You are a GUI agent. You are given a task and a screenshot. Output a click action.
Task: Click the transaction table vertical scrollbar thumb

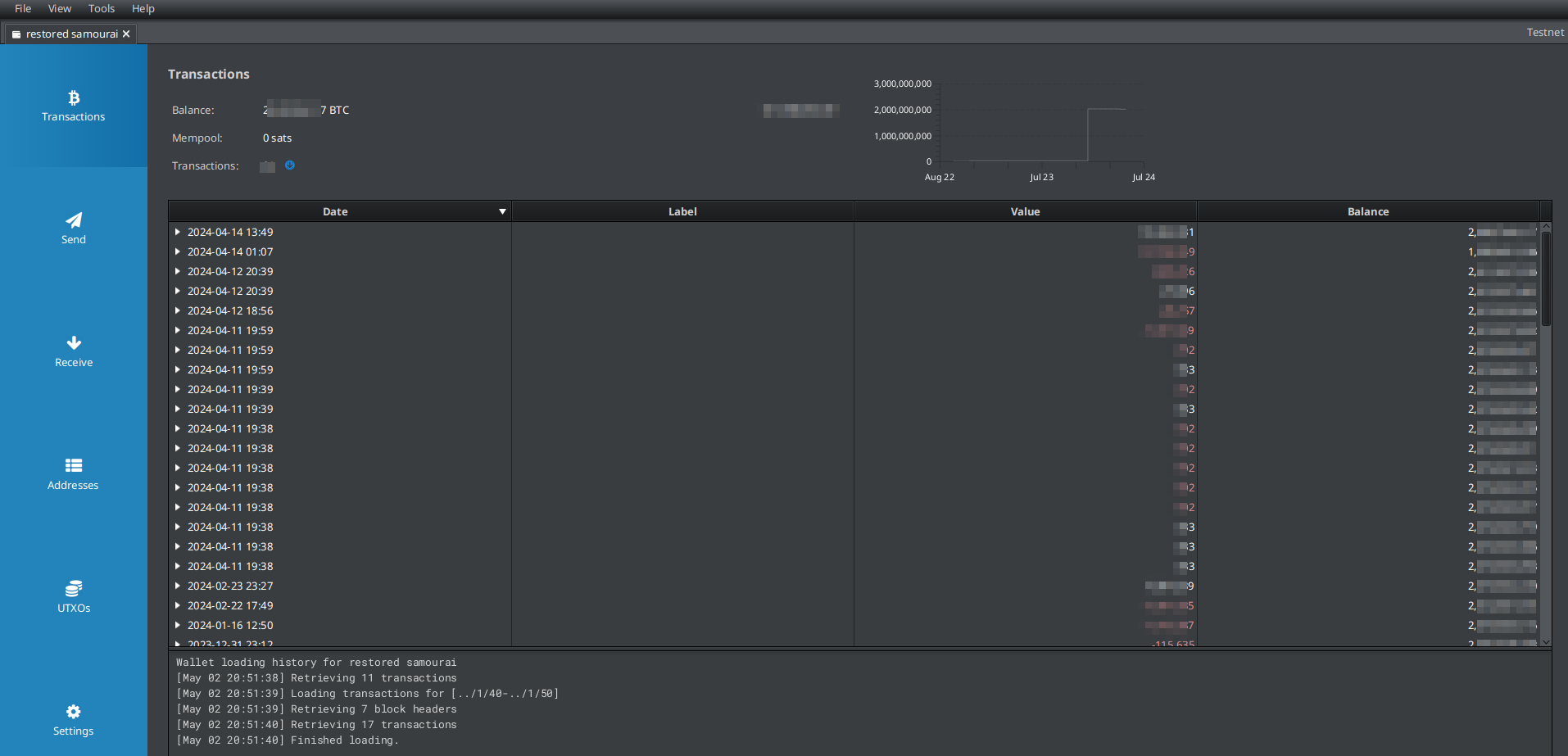coord(1546,278)
